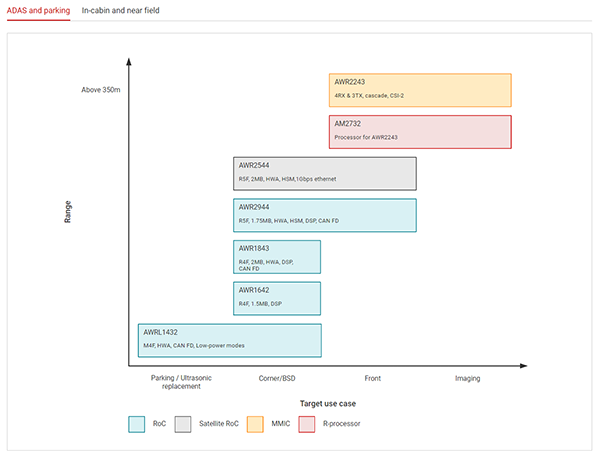Click the AWR2544 satellite RoC box
The height and width of the screenshot is (459, 600).
click(x=324, y=173)
